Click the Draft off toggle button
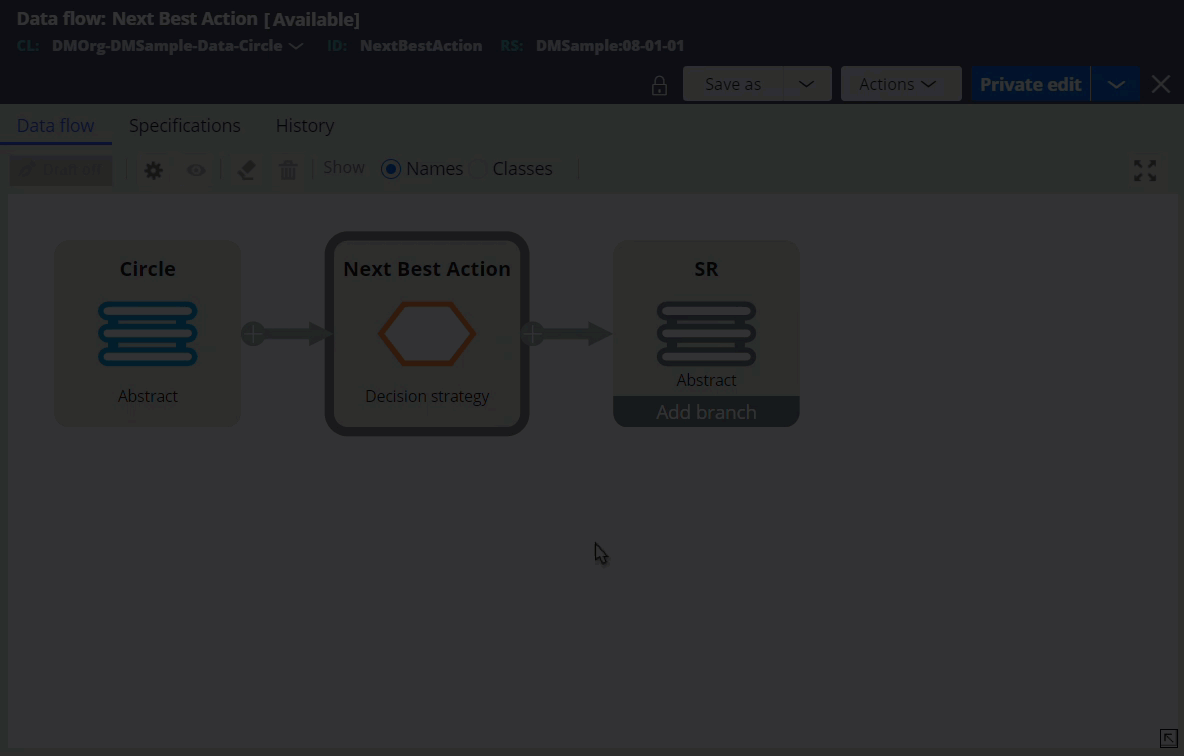 pos(61,170)
